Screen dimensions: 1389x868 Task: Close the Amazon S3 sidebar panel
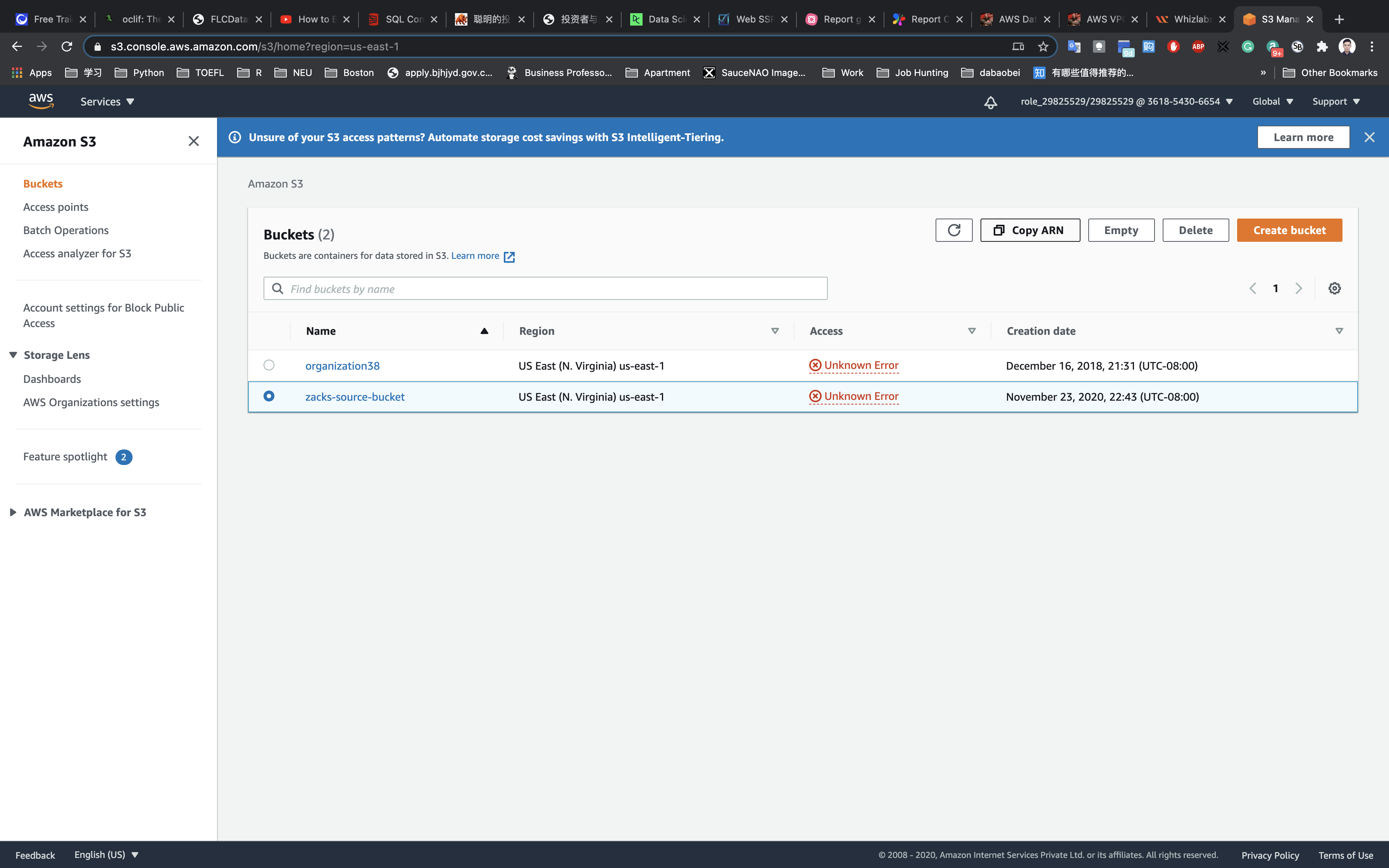click(x=193, y=141)
